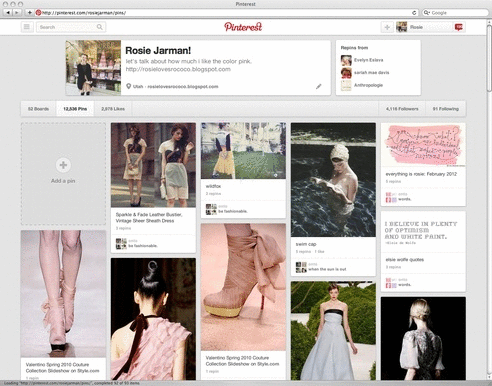Click the magnifier icon in Pinterest search

pos(99,27)
